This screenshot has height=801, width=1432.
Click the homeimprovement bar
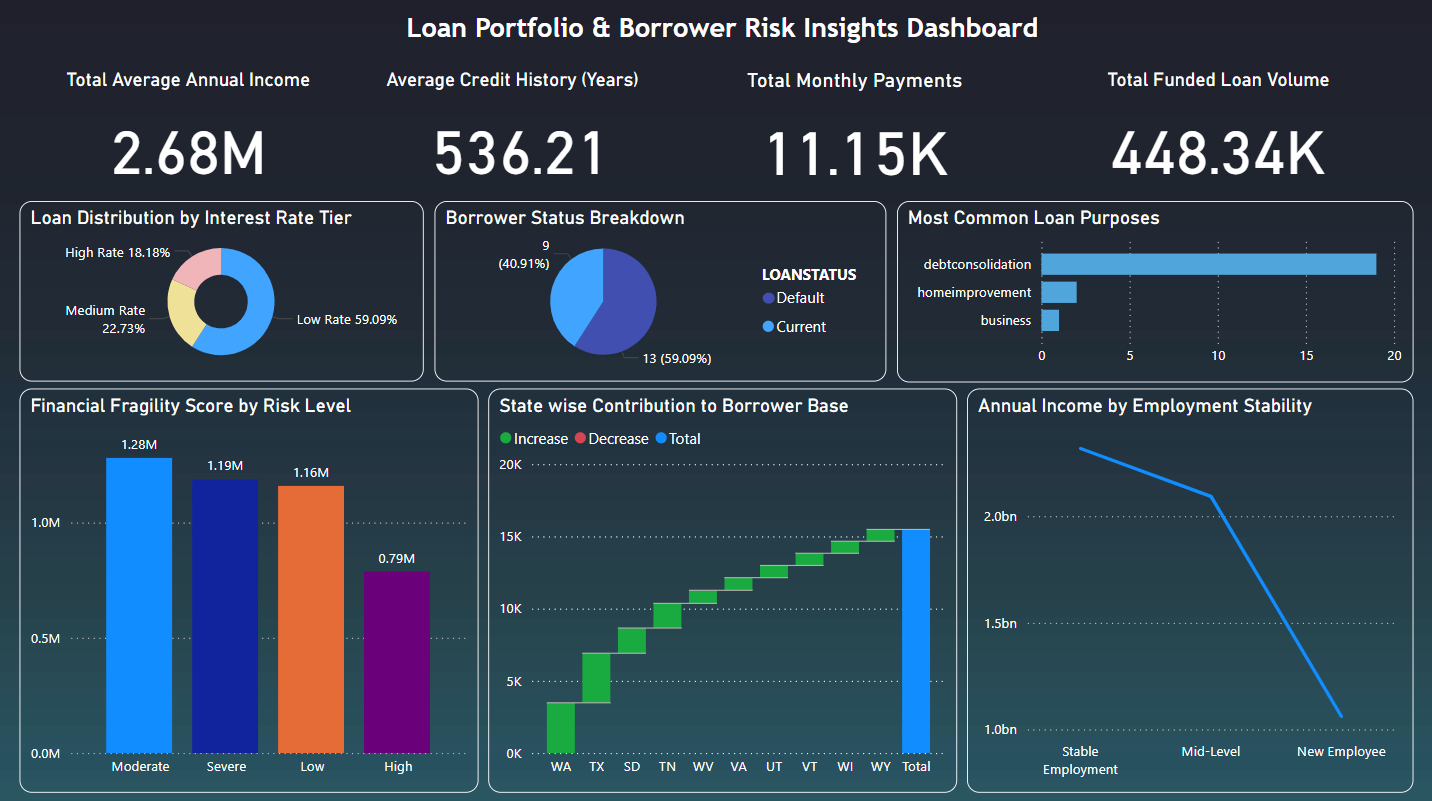click(1059, 292)
